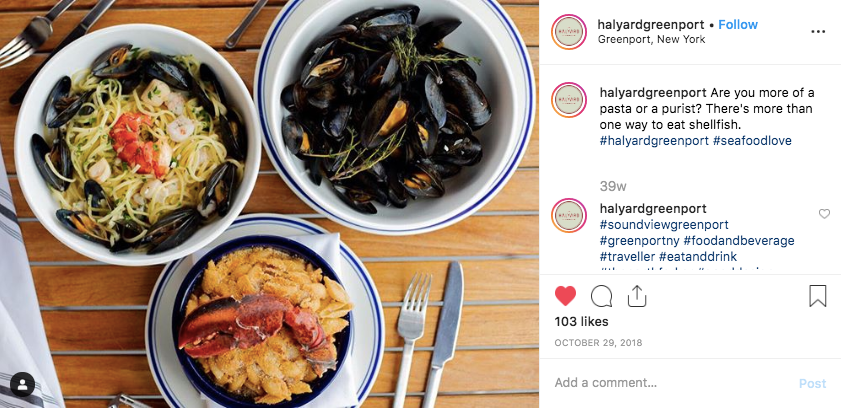Viewport: 841px width, 408px height.
Task: Like the hashtag comment with small heart
Action: click(x=824, y=214)
